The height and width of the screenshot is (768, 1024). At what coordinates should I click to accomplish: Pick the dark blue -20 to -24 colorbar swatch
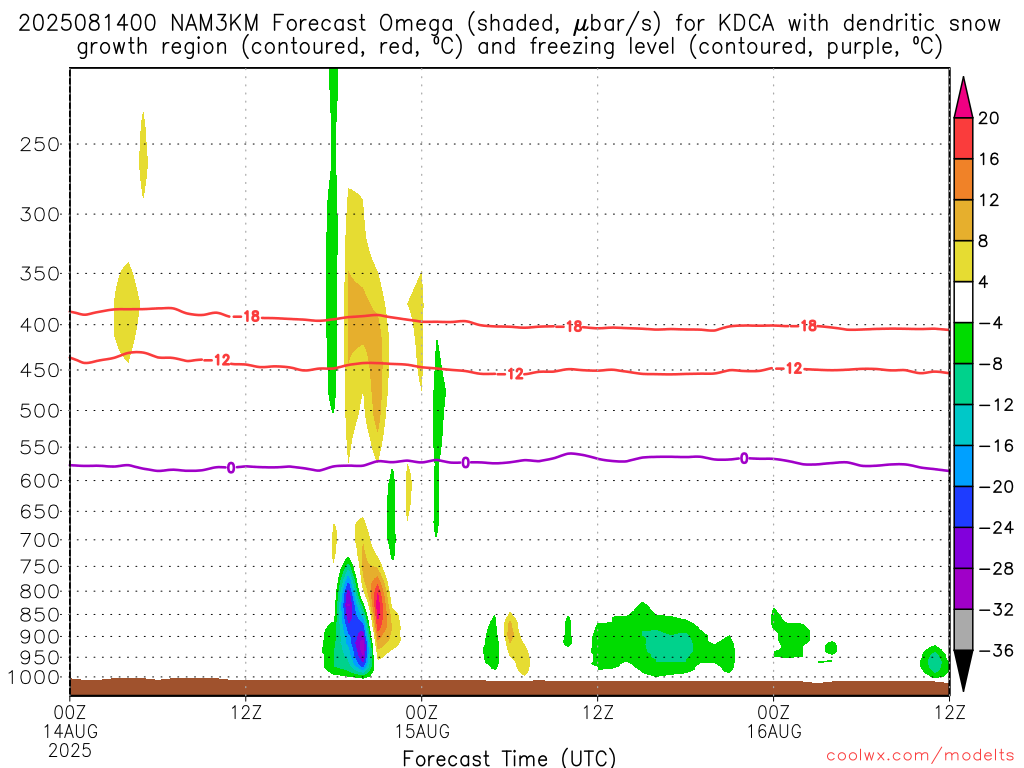(x=963, y=507)
